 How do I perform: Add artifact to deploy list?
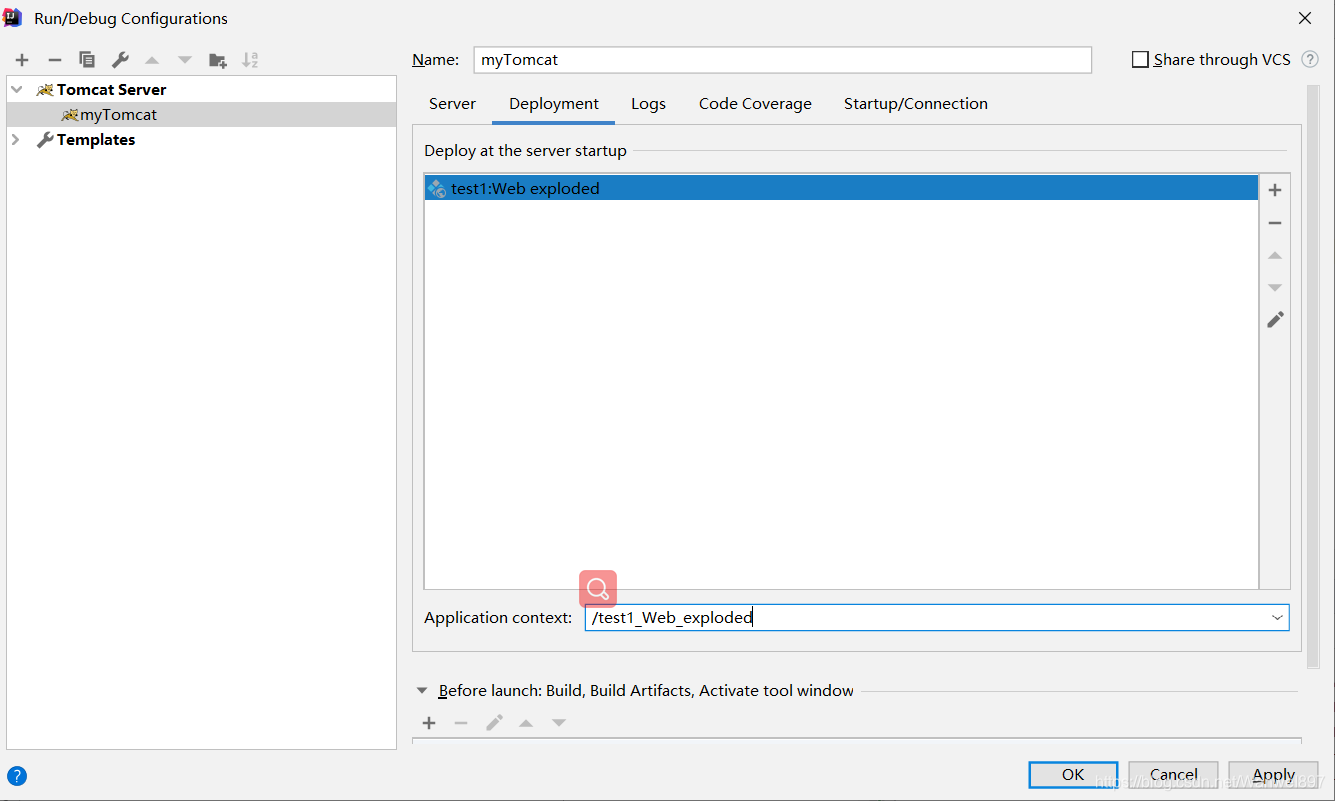point(1275,190)
